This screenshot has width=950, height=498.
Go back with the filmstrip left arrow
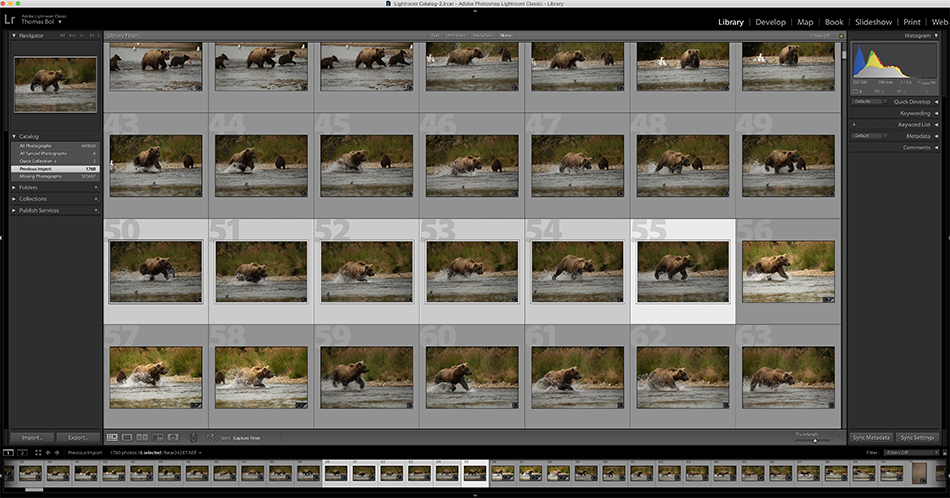click(x=48, y=453)
